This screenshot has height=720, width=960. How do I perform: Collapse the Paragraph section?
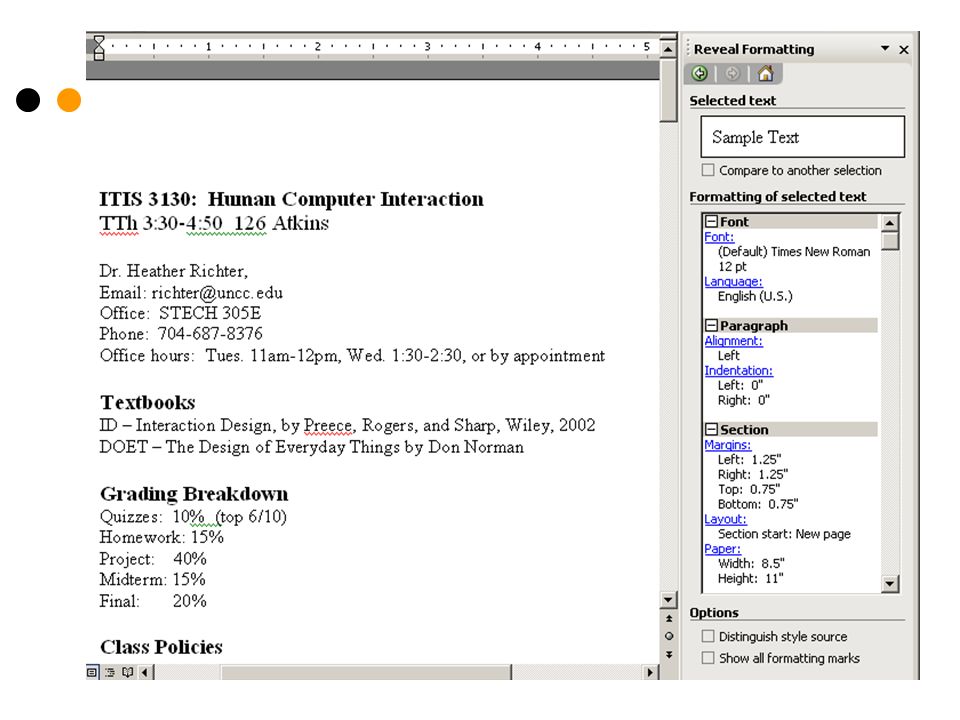(x=711, y=325)
